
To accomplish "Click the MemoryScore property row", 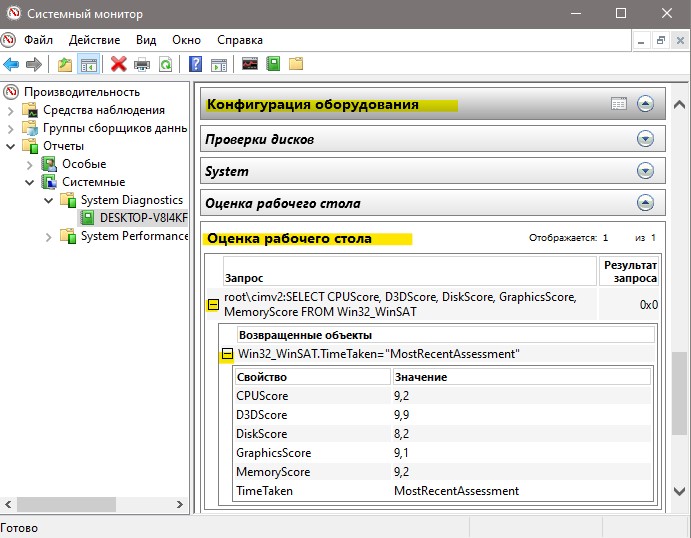I will point(442,472).
